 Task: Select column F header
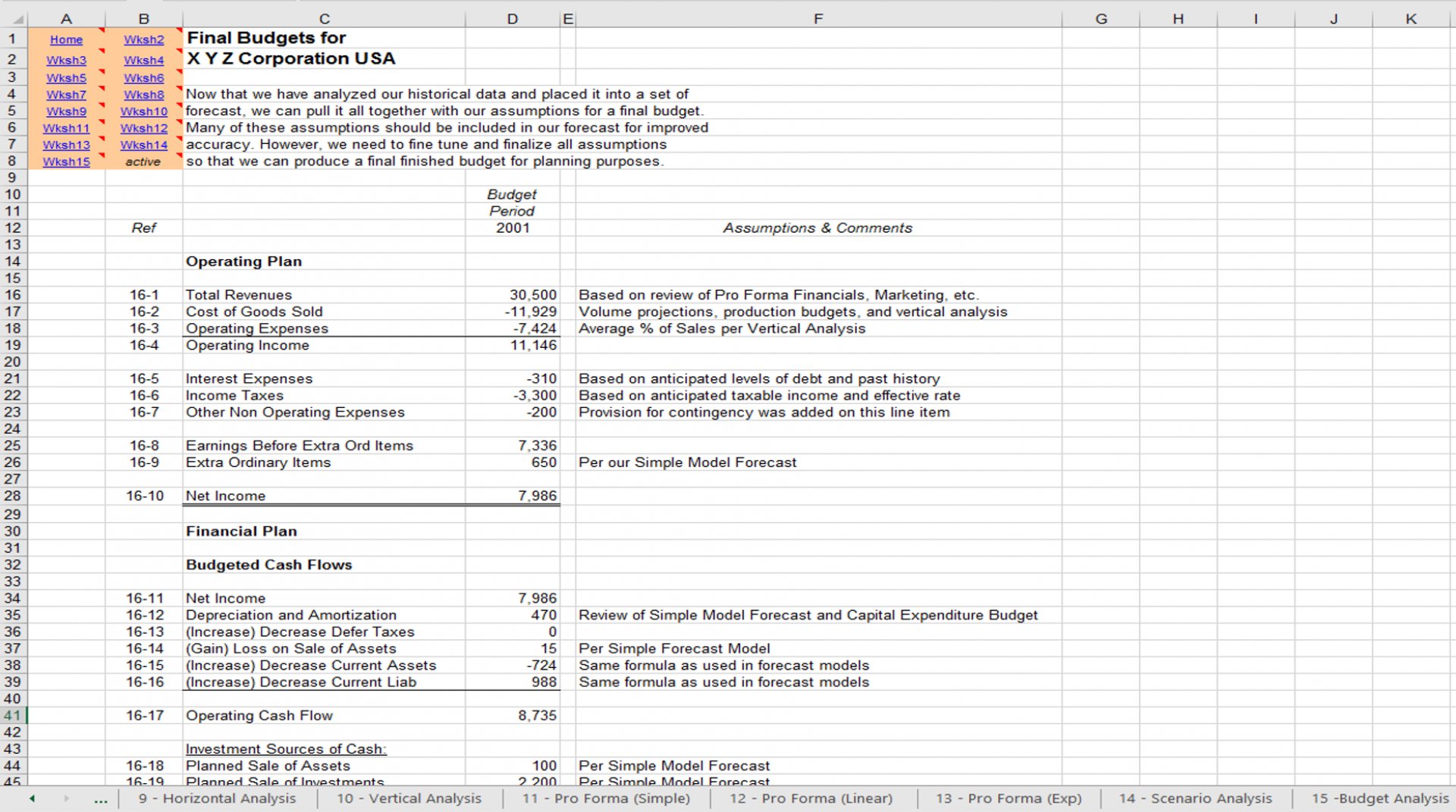click(818, 19)
